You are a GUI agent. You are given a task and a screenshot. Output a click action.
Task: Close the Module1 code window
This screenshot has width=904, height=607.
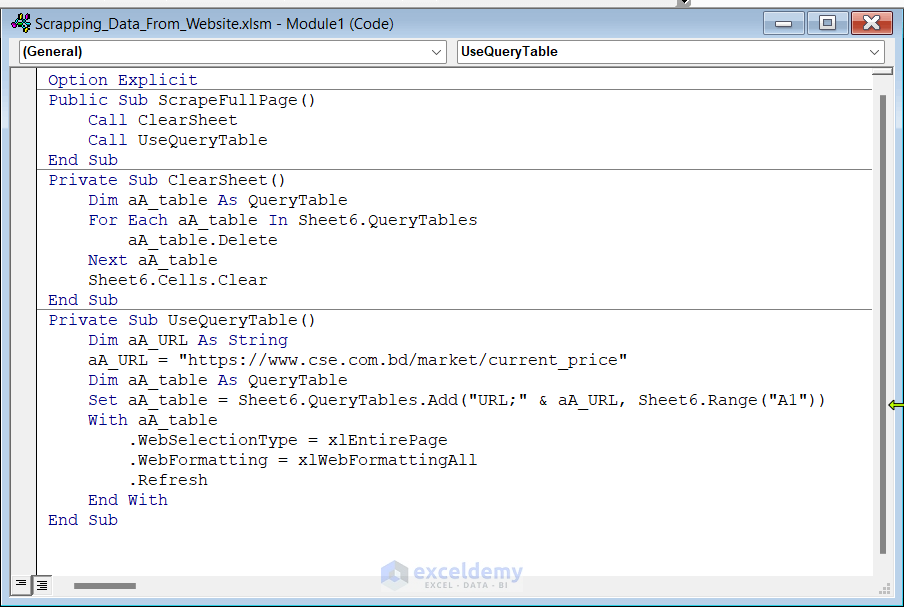[872, 23]
